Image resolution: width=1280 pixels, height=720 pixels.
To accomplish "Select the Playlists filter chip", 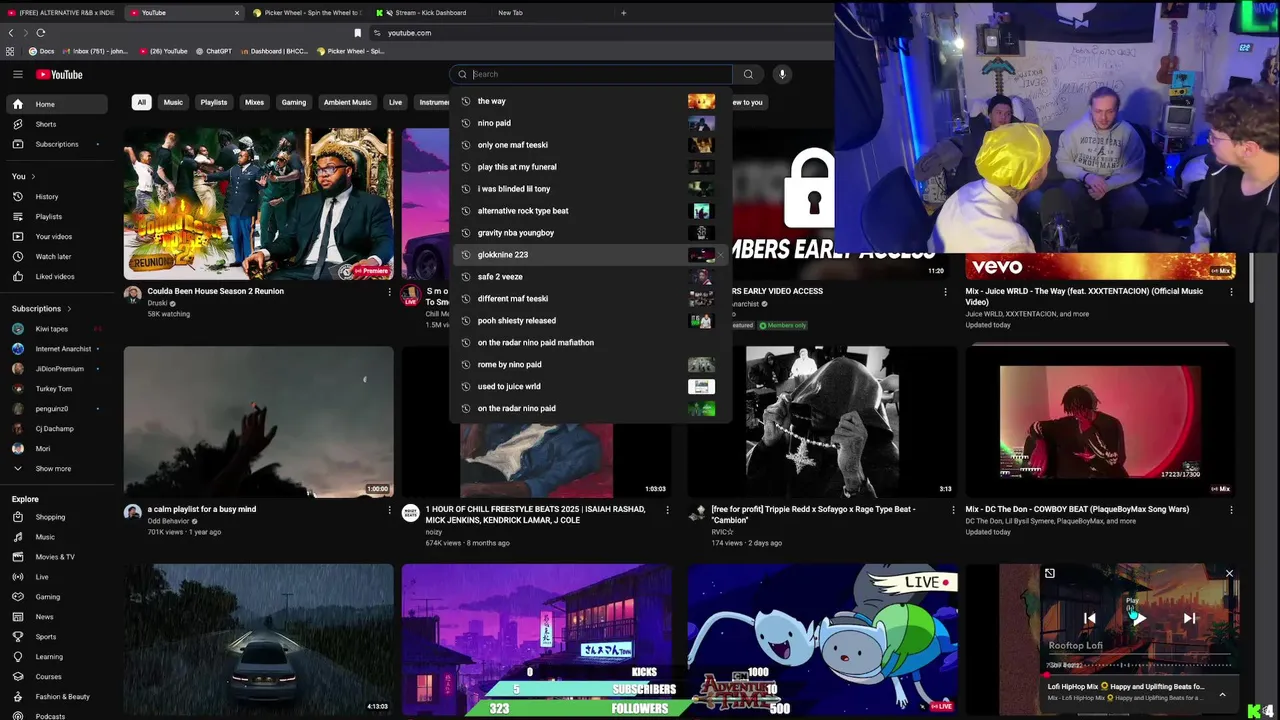I will [214, 102].
